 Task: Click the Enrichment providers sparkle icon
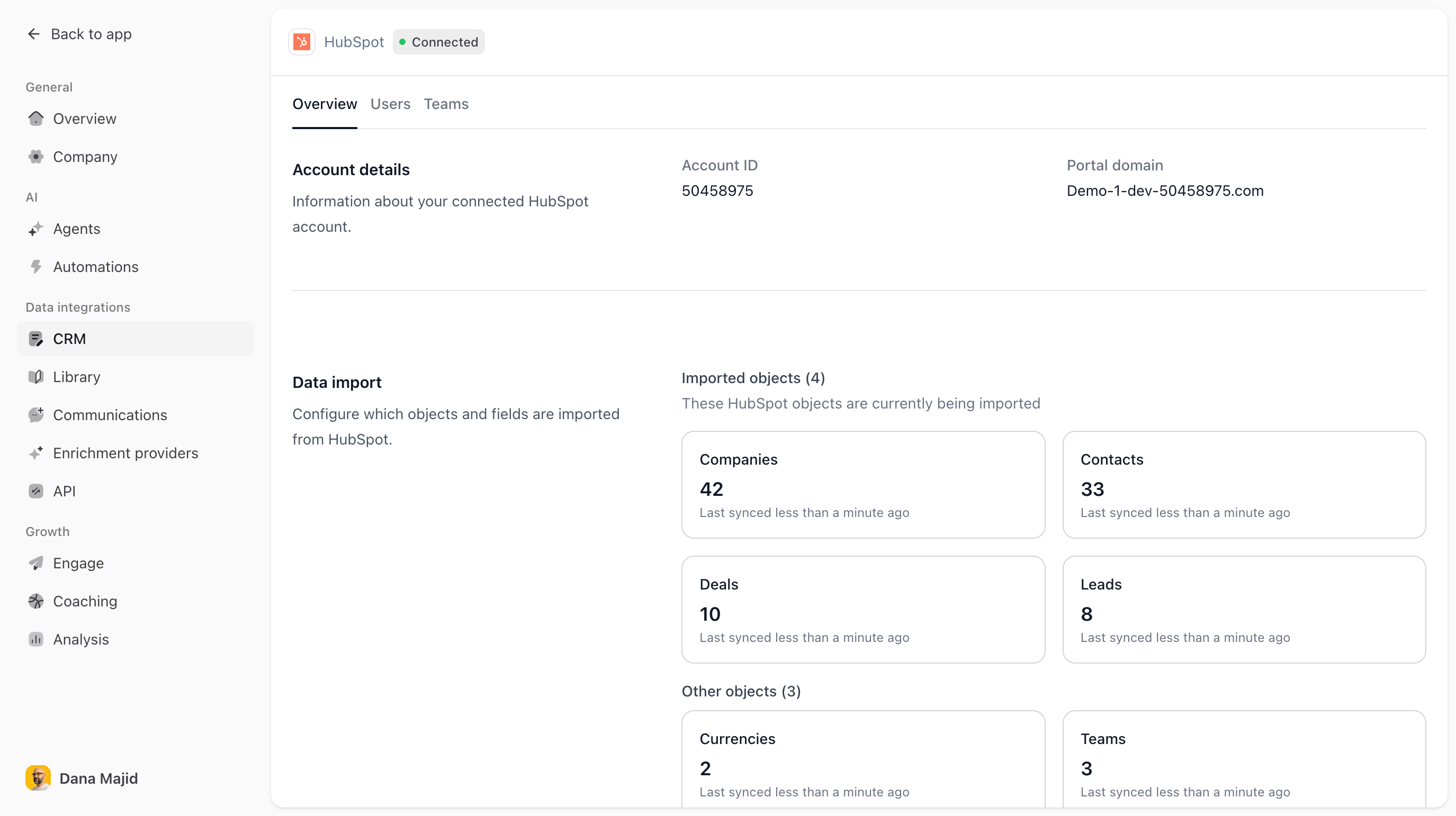pos(35,453)
